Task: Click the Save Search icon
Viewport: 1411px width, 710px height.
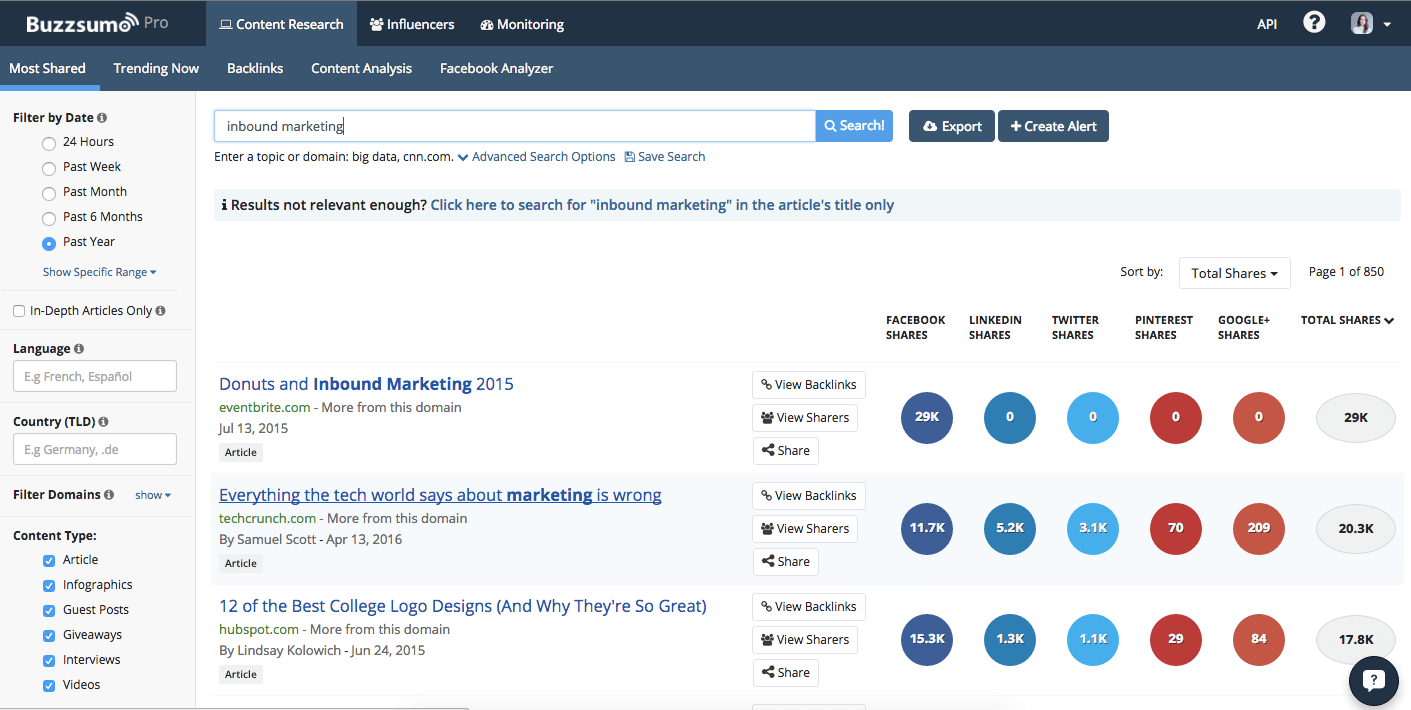Action: 629,156
